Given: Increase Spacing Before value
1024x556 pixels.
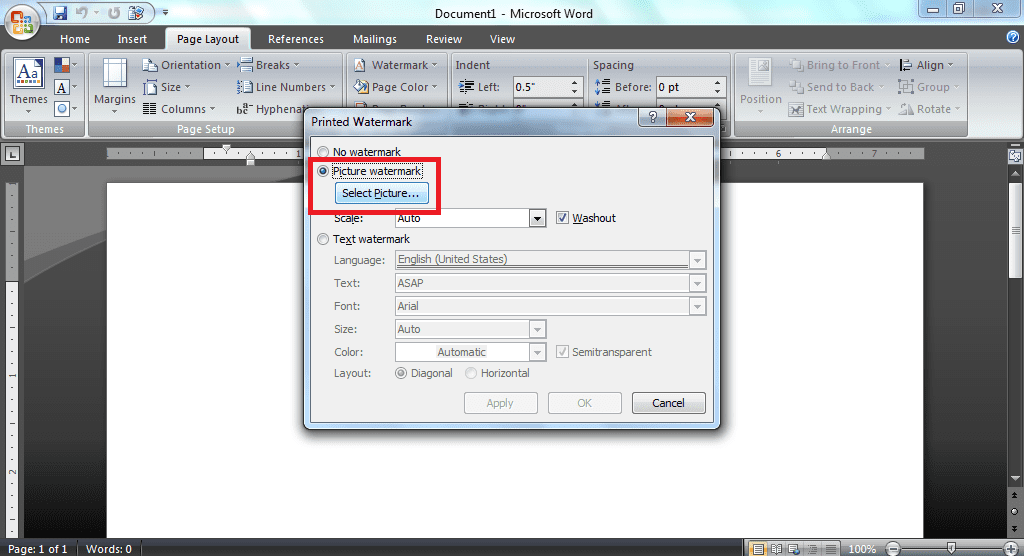Looking at the screenshot, I should pyautogui.click(x=718, y=82).
